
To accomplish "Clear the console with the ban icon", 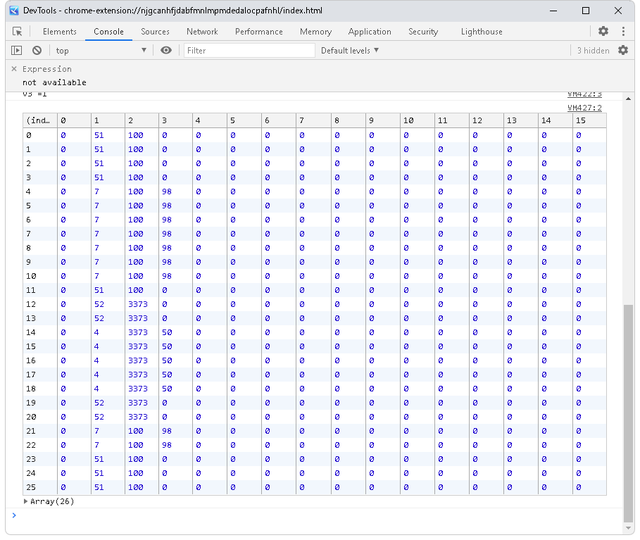I will [x=37, y=50].
